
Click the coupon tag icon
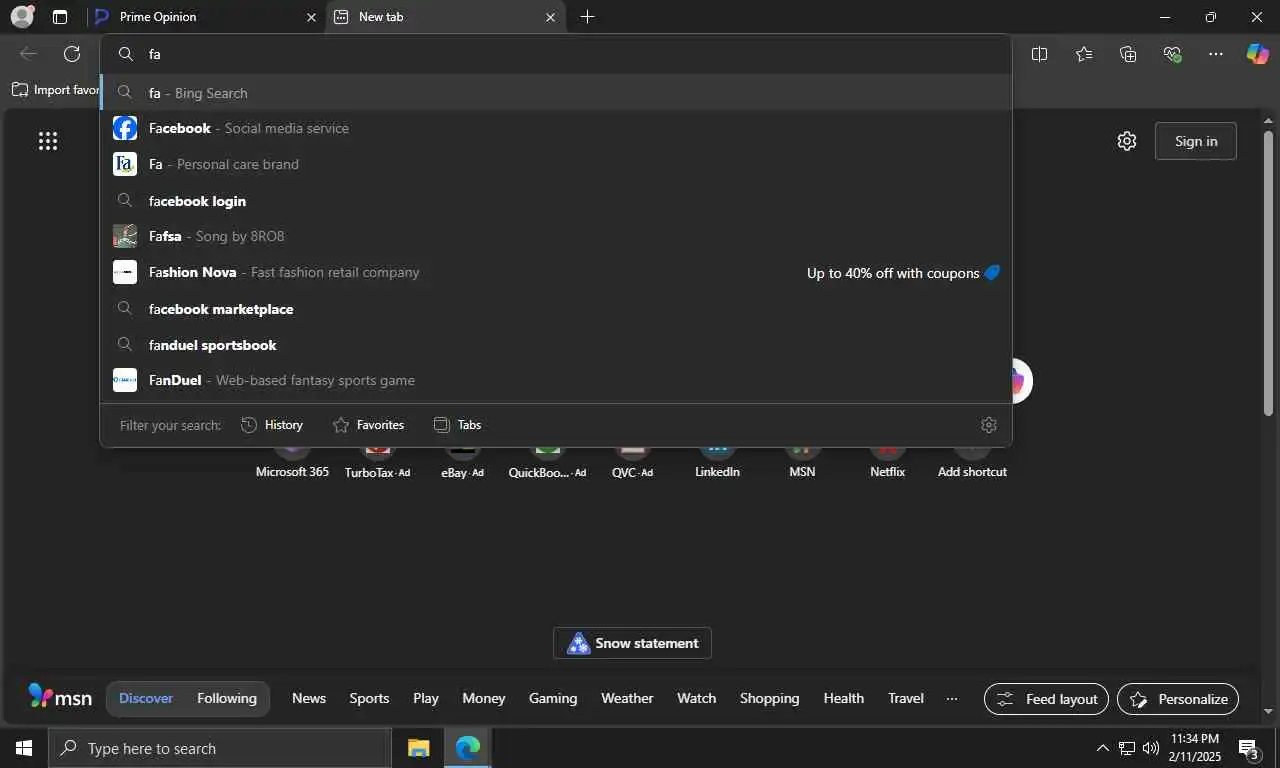click(x=992, y=272)
